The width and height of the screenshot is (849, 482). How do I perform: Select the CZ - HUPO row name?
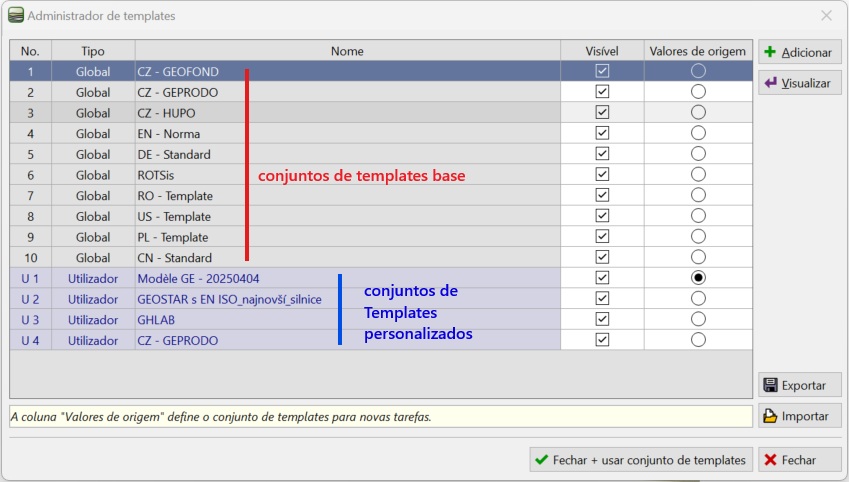point(348,113)
